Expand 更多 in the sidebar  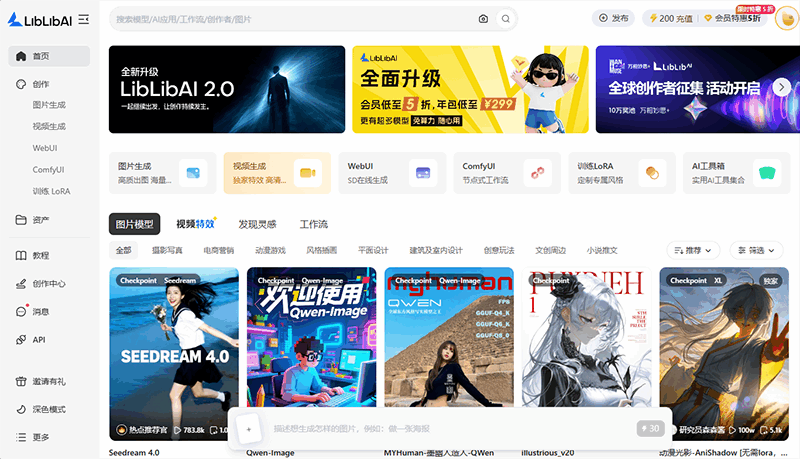(41, 437)
